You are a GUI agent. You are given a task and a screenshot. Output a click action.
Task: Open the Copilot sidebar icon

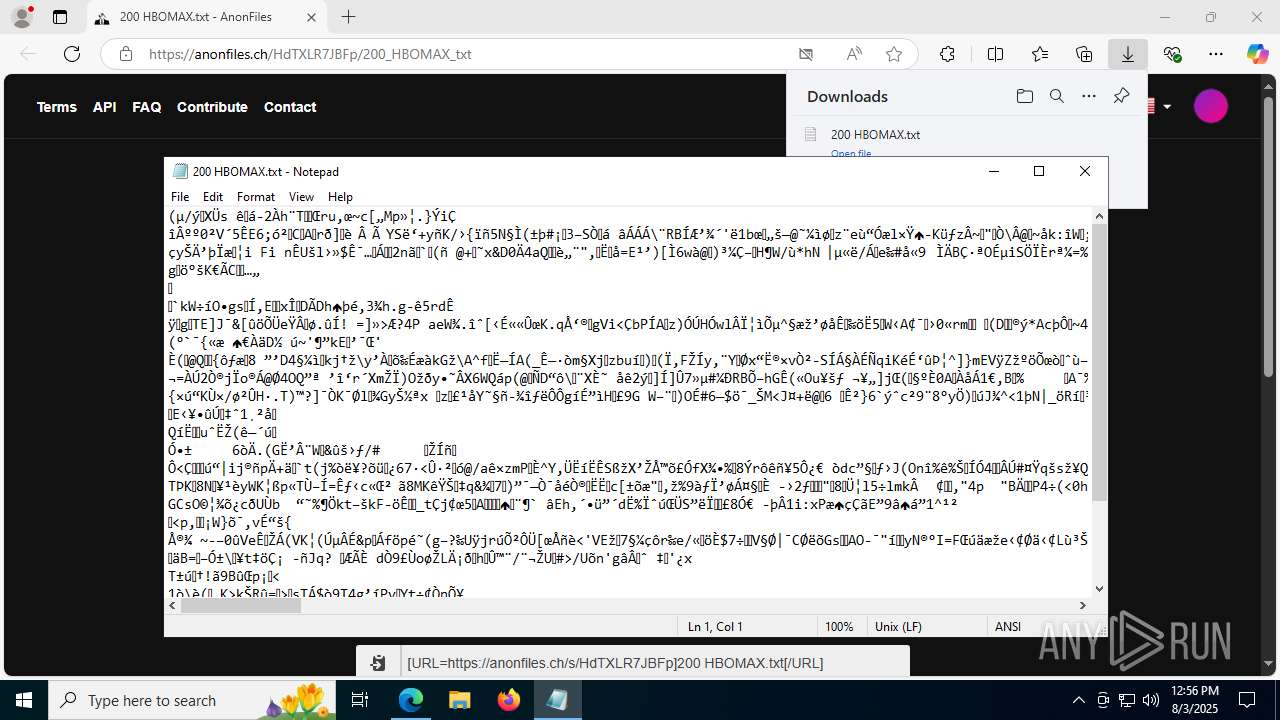coord(1258,54)
